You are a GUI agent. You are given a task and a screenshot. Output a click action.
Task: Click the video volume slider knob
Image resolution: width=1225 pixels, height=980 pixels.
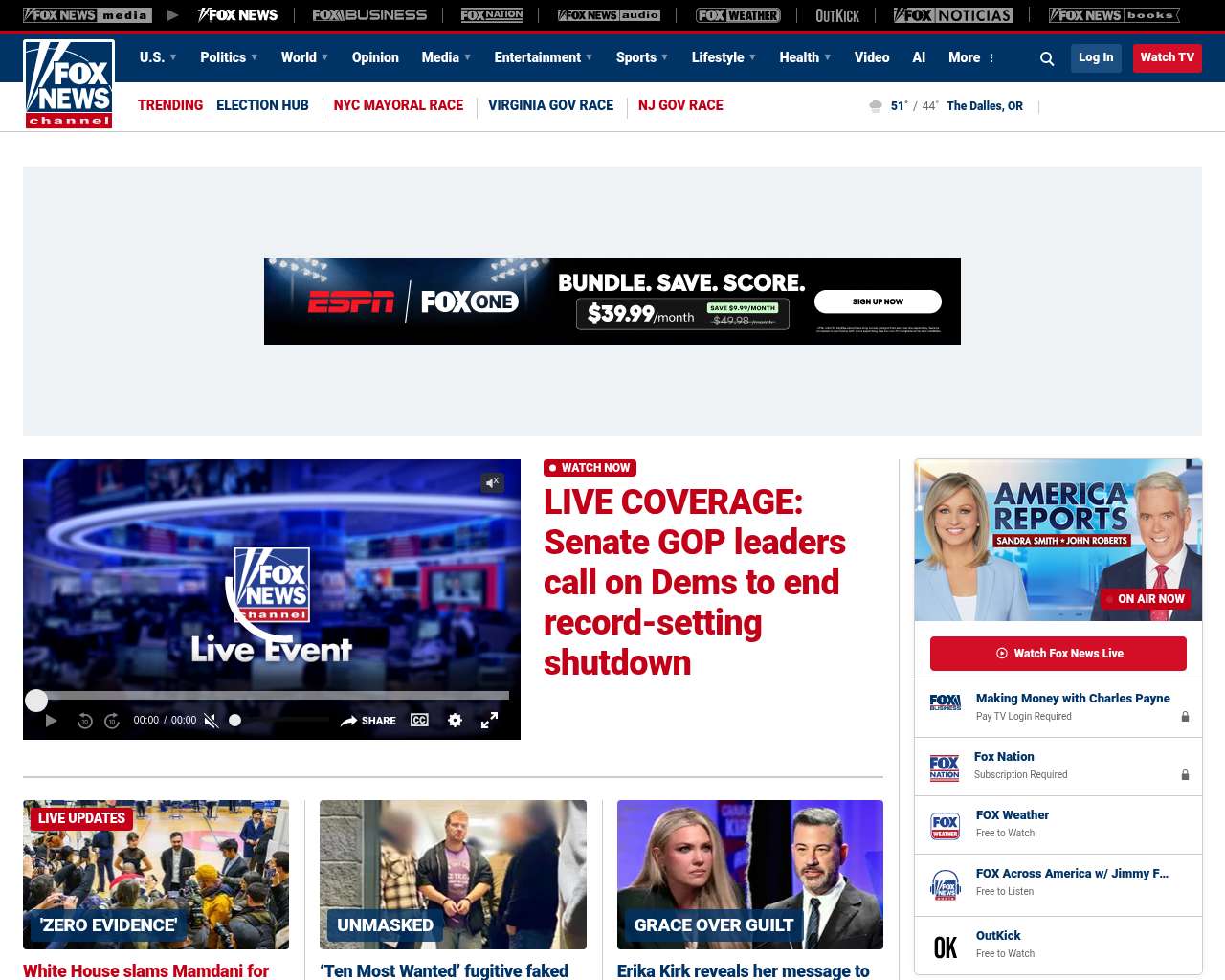(234, 721)
